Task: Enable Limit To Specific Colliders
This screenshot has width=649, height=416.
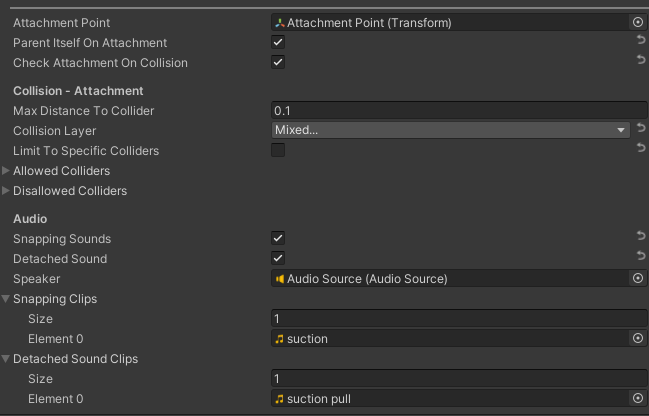Action: [278, 150]
